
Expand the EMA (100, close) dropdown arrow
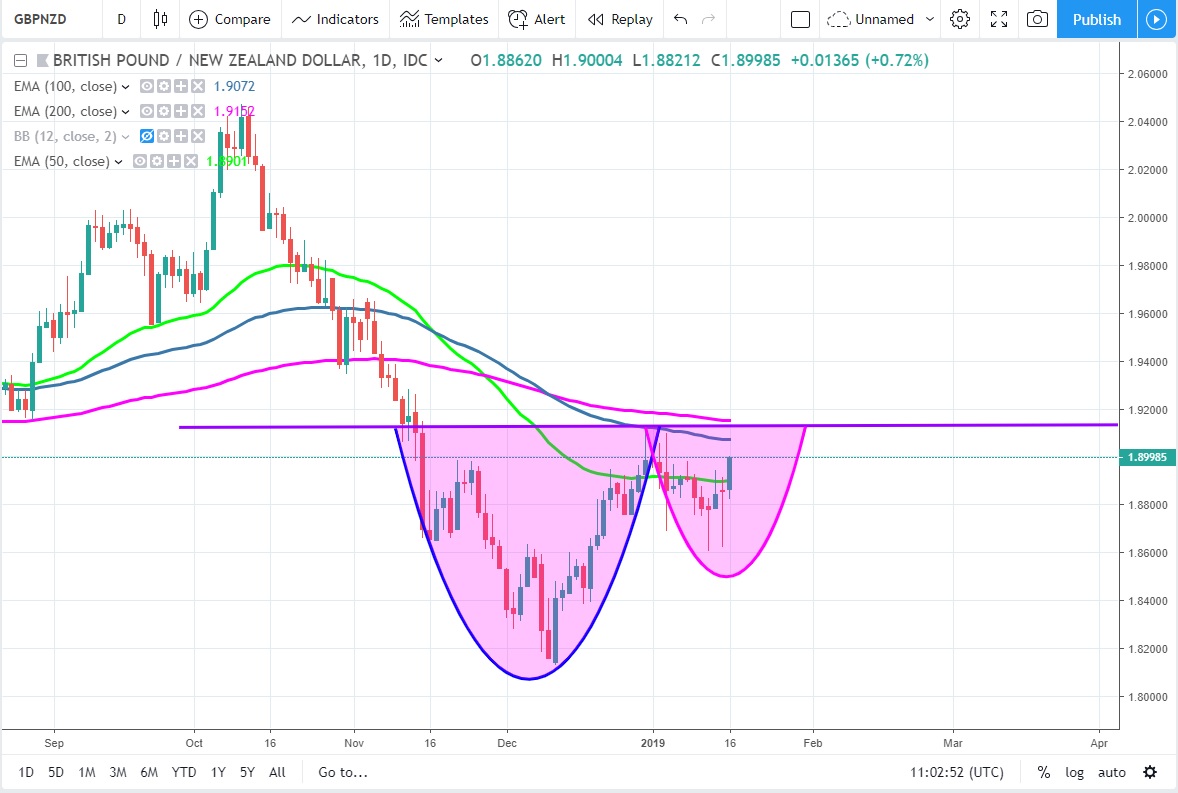[x=126, y=87]
